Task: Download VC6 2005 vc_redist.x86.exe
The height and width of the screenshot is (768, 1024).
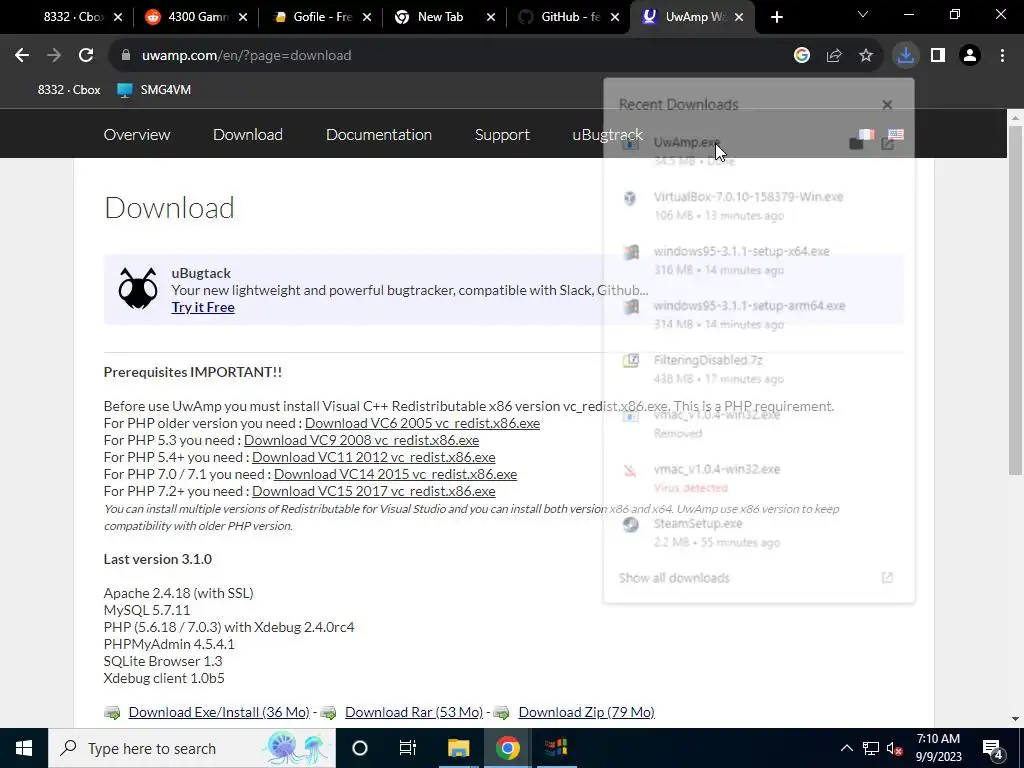Action: pos(423,423)
